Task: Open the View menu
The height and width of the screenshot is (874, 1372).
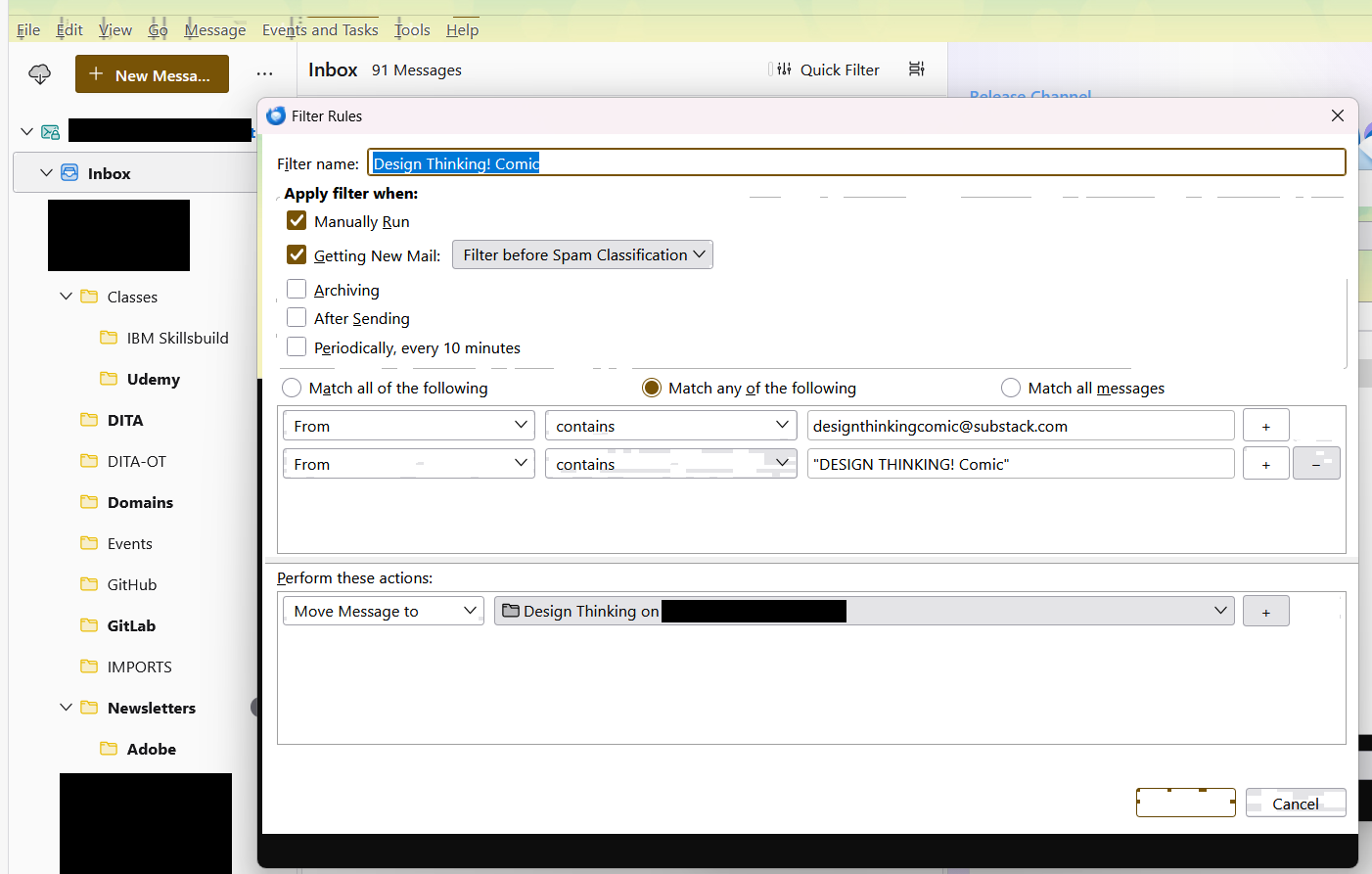Action: coord(115,29)
